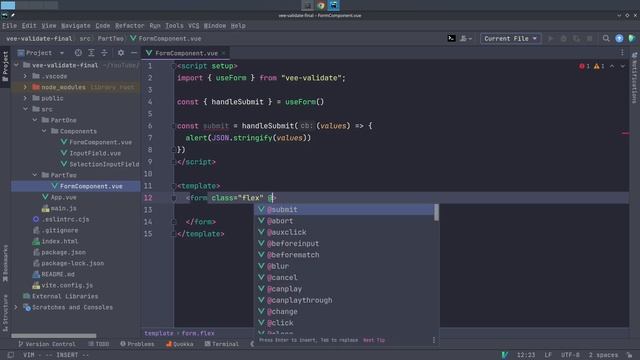The width and height of the screenshot is (640, 360).
Task: Click the Project tree horizontal scrollbar
Action: tap(54, 336)
